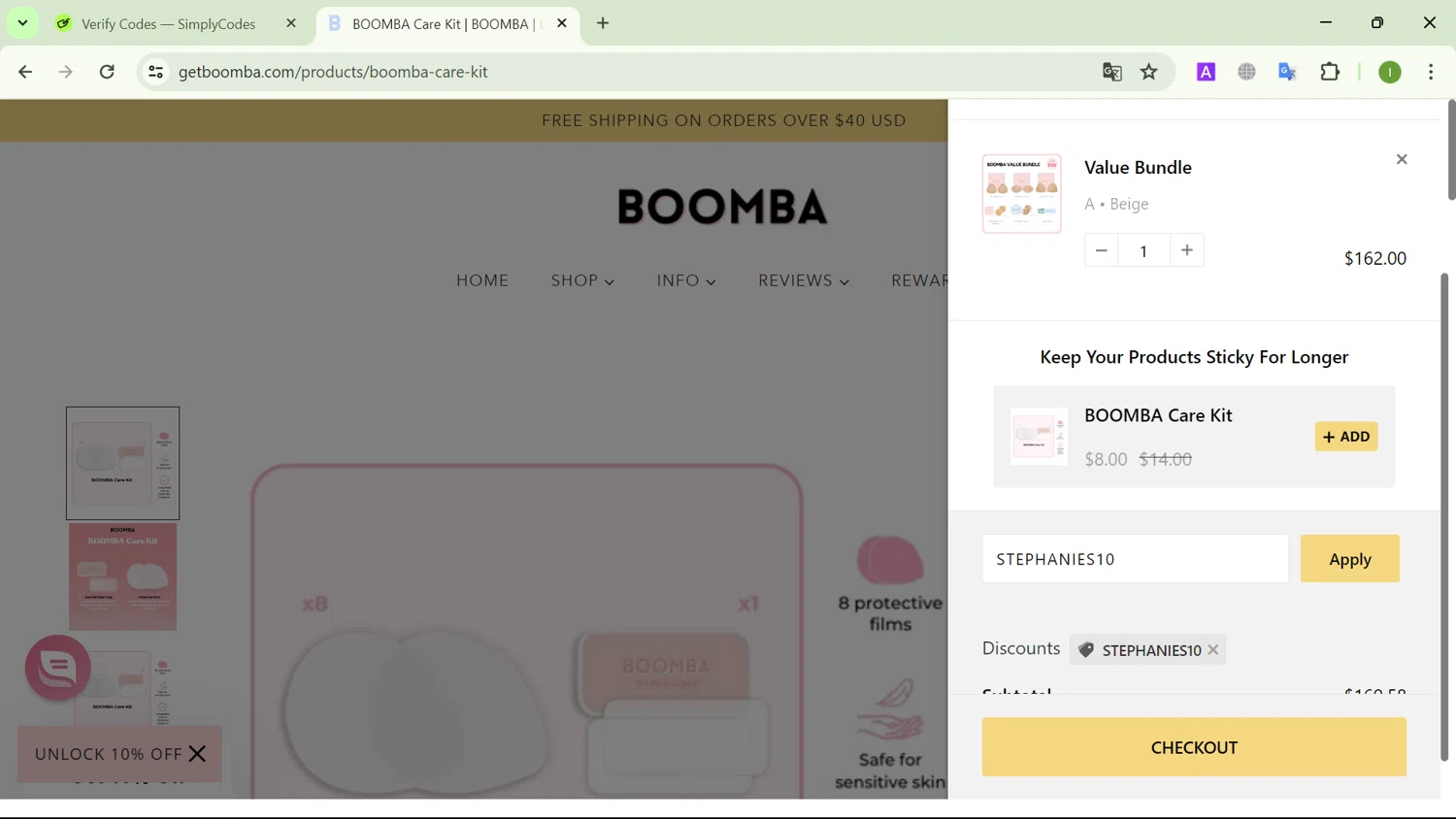Open the green profile avatar
Viewport: 1456px width, 819px height.
[x=1390, y=72]
